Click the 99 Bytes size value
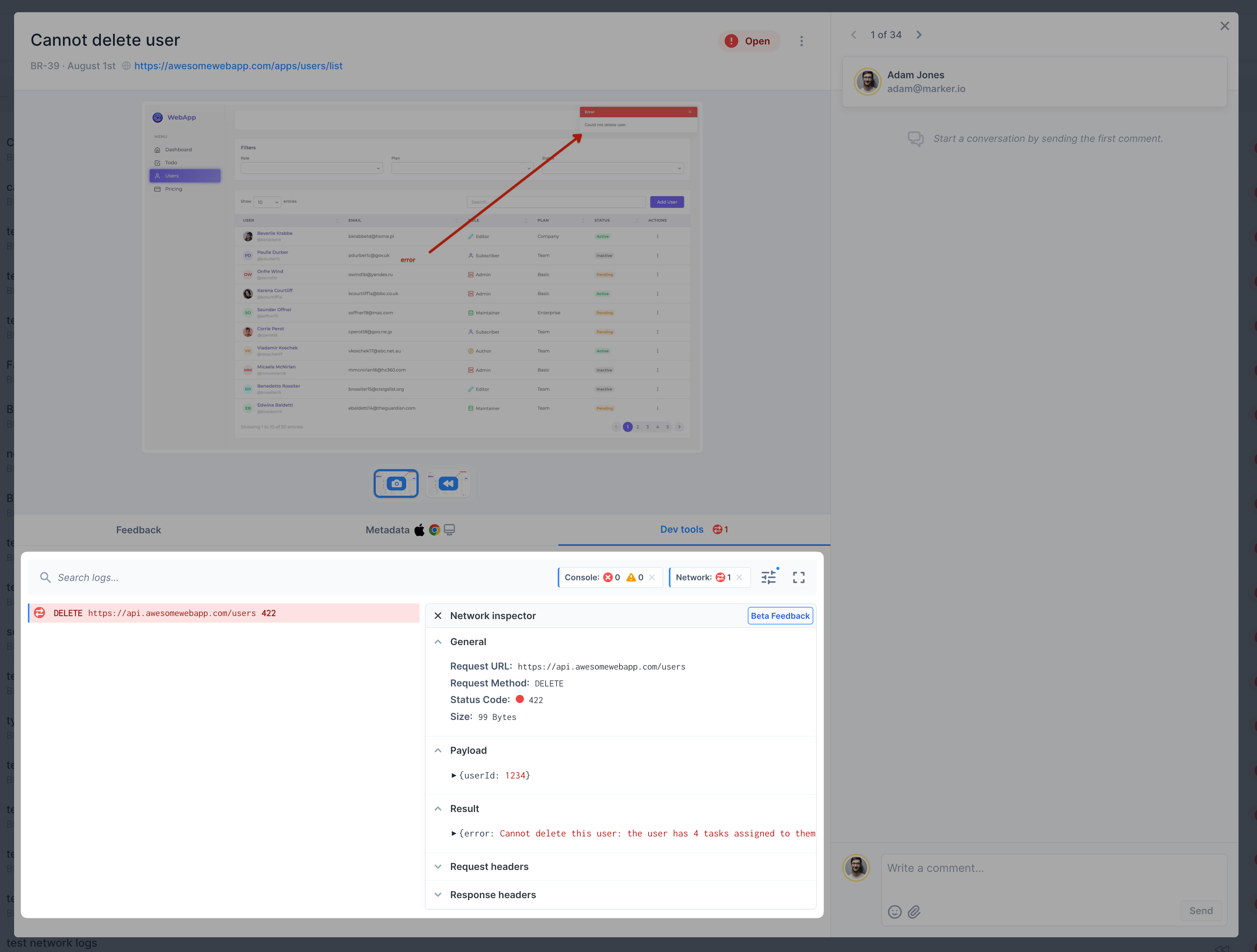This screenshot has width=1257, height=952. coord(497,718)
